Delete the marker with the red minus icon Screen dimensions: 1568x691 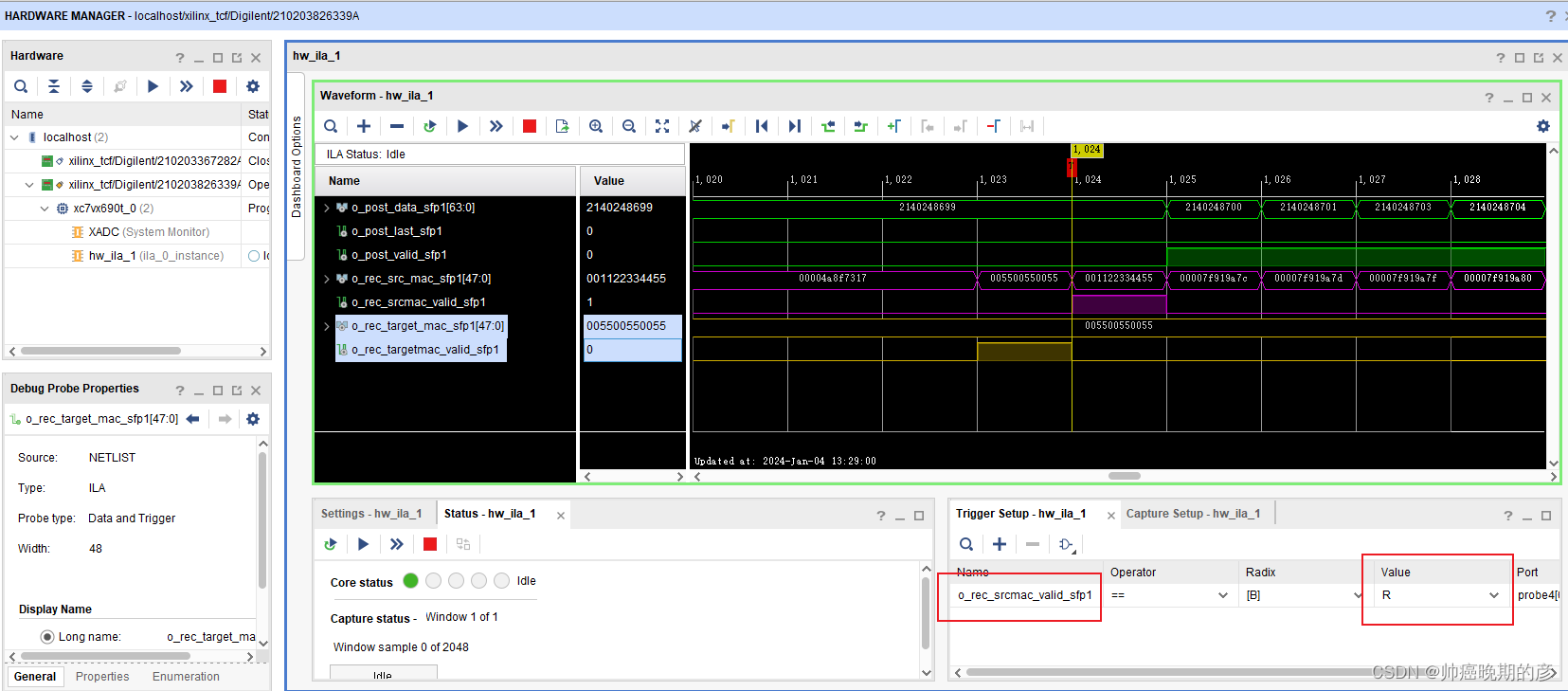pyautogui.click(x=994, y=126)
